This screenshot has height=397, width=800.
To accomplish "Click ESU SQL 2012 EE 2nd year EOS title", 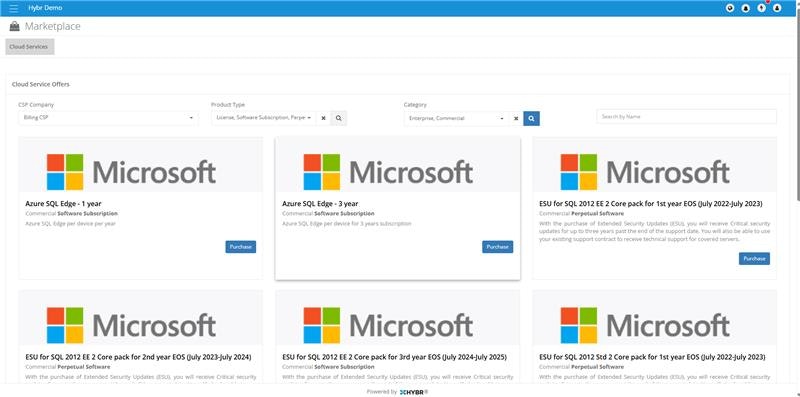I will 138,357.
